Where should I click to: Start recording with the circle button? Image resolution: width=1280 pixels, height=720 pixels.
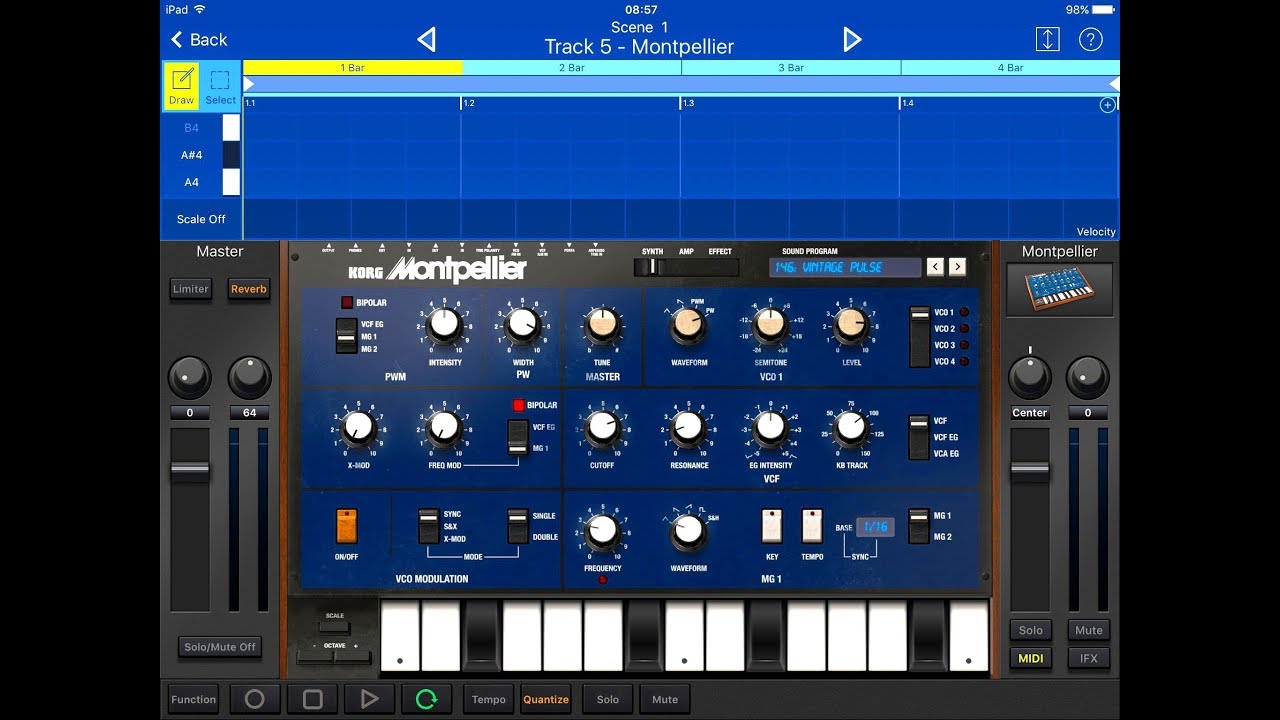[x=255, y=699]
